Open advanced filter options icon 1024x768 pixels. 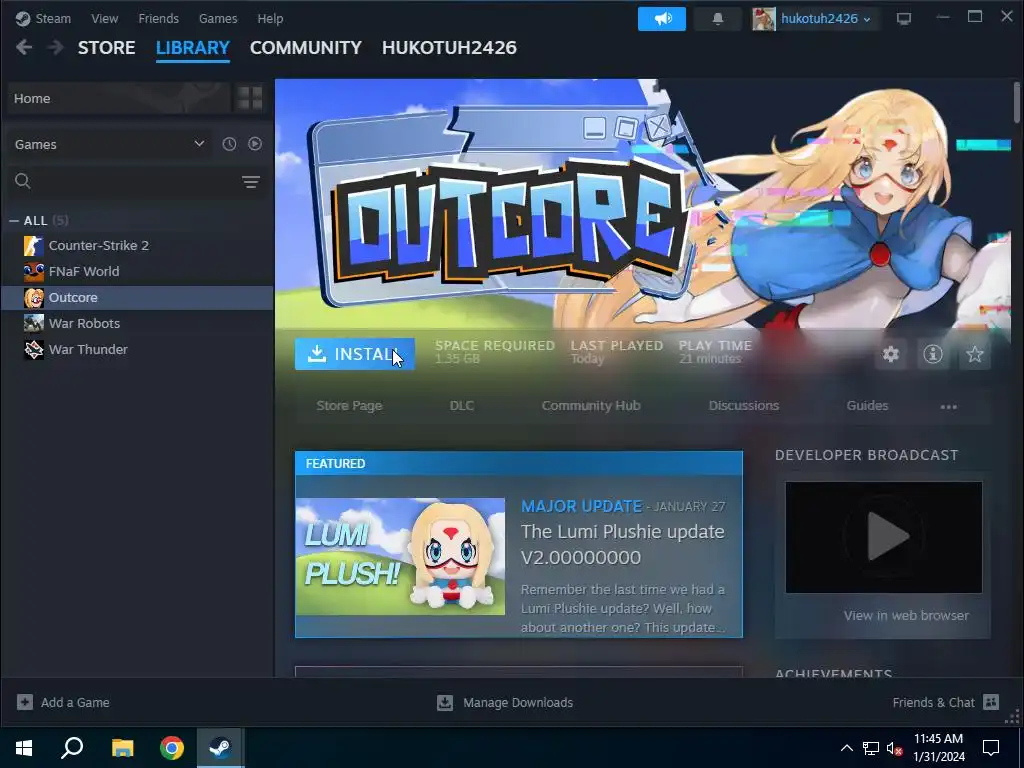tap(251, 182)
